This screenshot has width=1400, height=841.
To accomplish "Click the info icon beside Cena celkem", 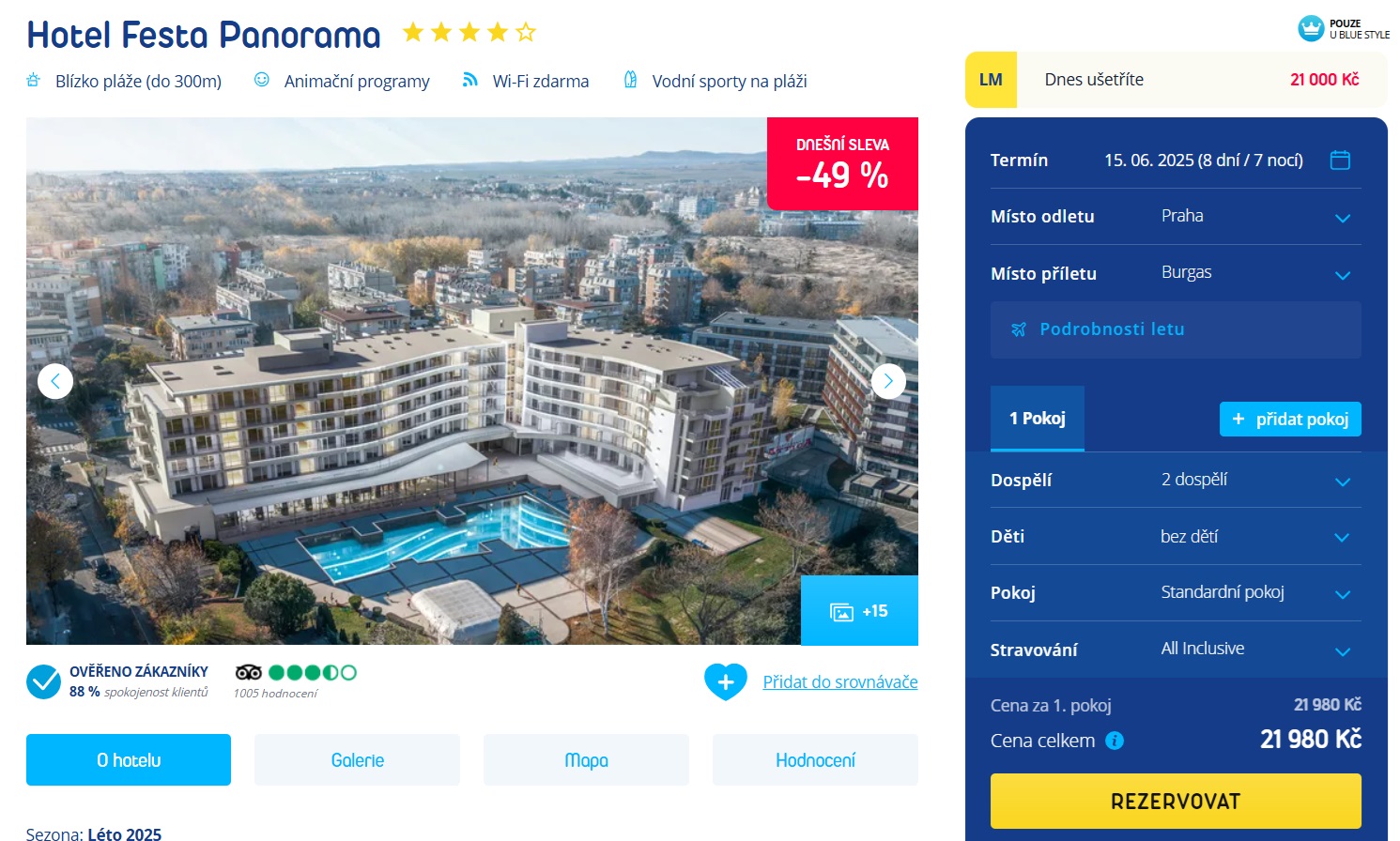I will (1115, 741).
